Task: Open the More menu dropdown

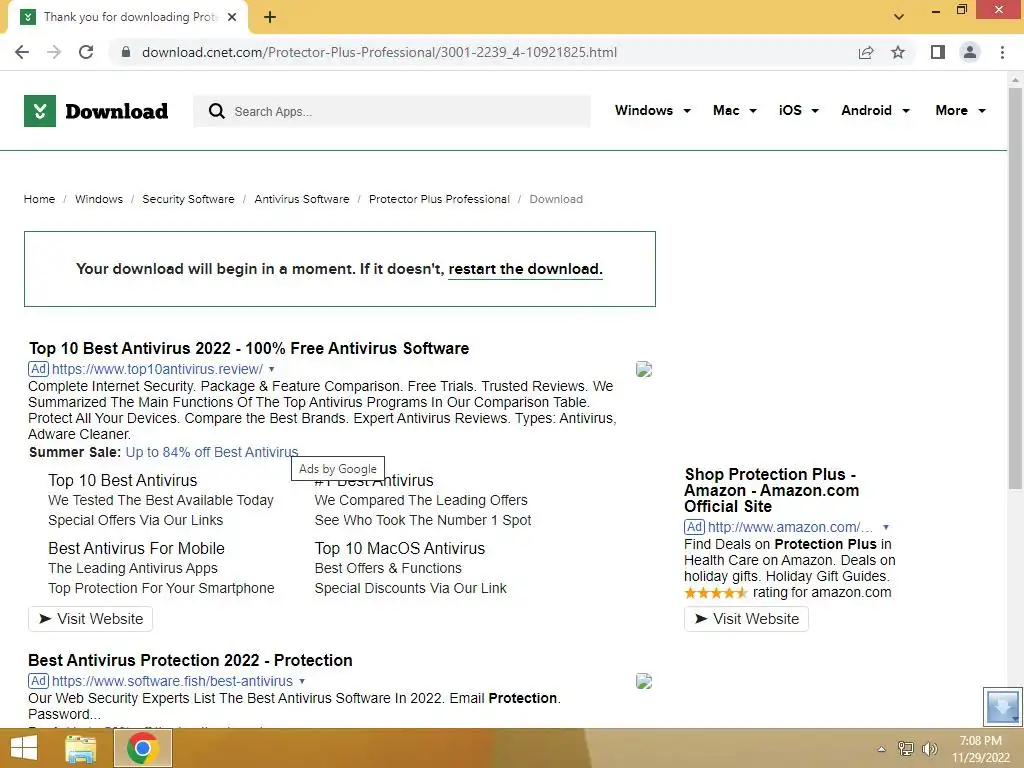Action: coord(960,110)
